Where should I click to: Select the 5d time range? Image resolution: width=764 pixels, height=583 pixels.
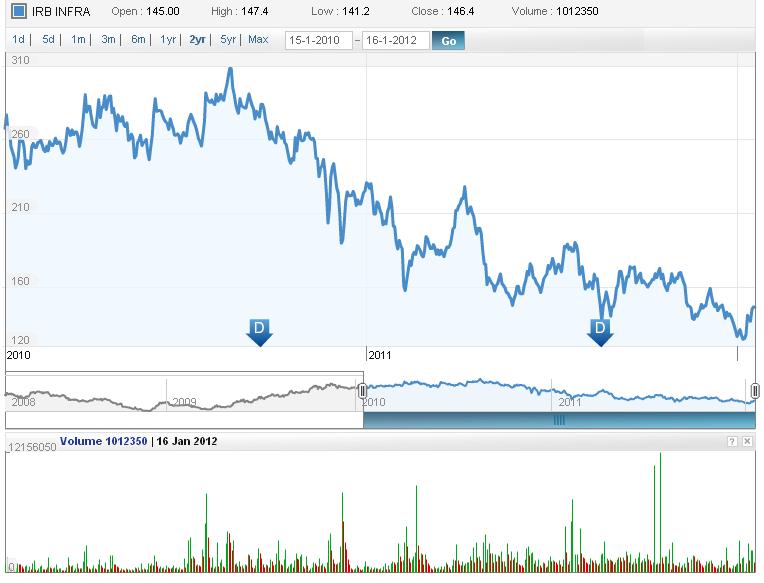pos(48,40)
